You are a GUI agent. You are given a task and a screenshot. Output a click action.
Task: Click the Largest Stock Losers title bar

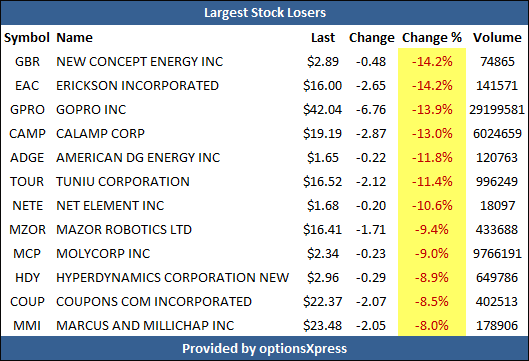pos(264,13)
